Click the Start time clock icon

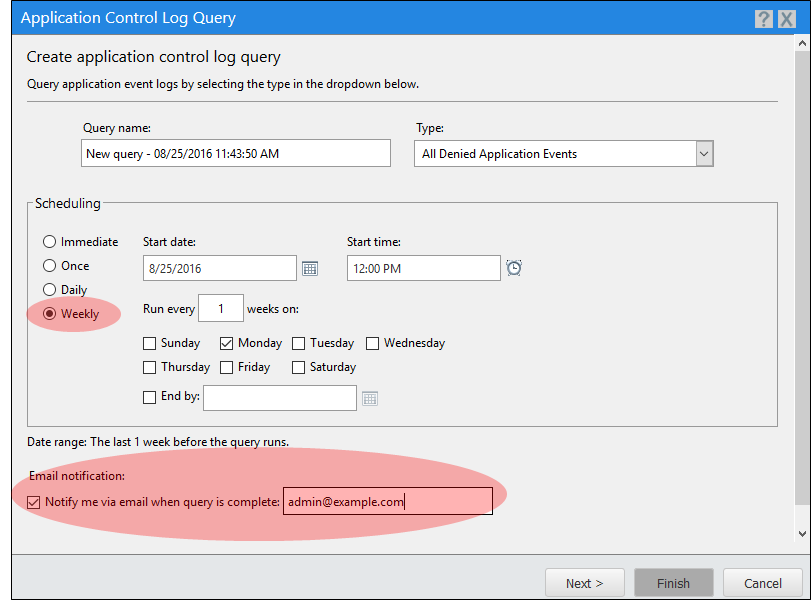coord(514,268)
